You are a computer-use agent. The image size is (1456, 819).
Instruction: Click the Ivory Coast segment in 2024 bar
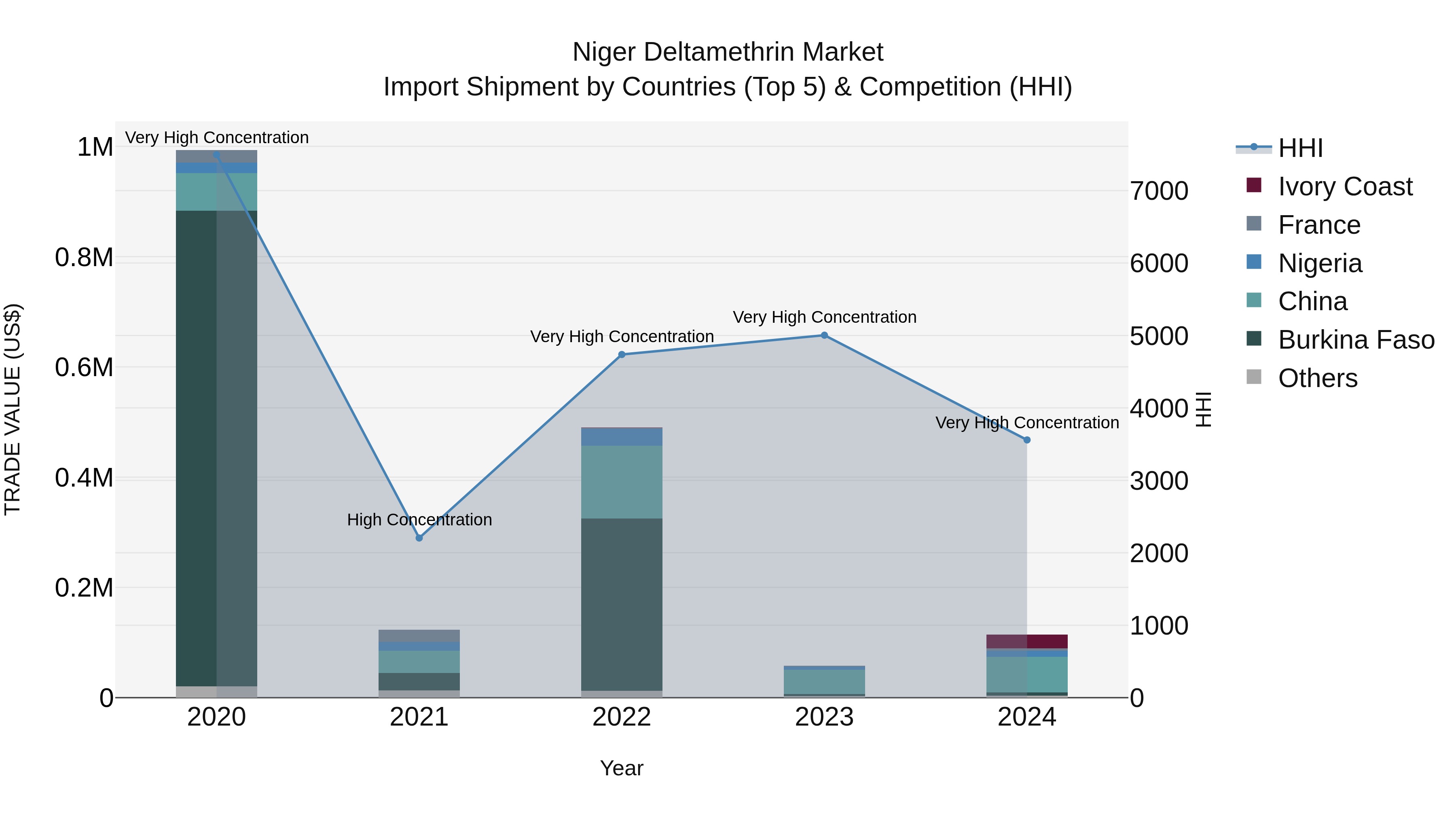click(x=1027, y=641)
